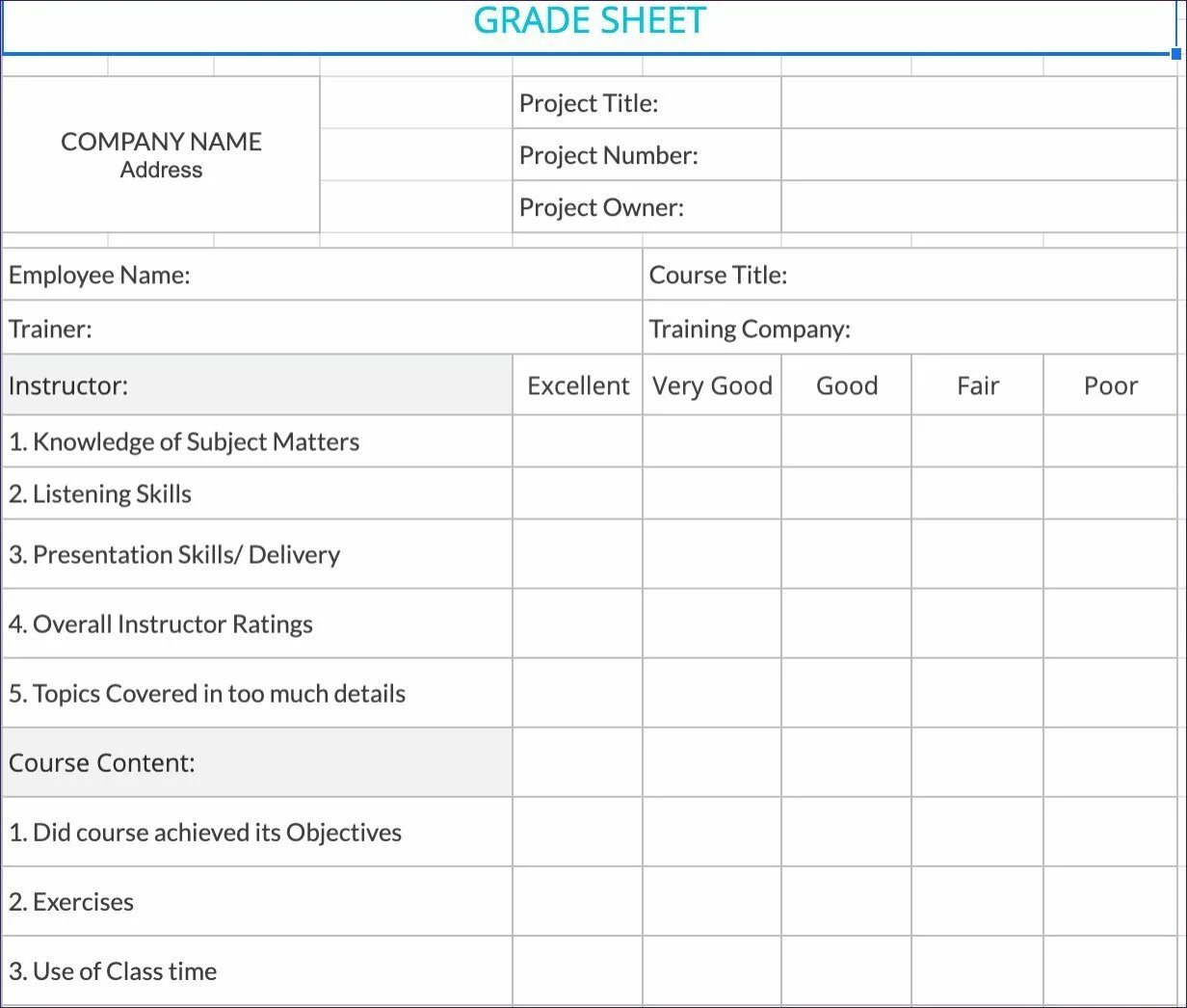
Task: Select the GRADE SHEET title cell
Action: (590, 21)
